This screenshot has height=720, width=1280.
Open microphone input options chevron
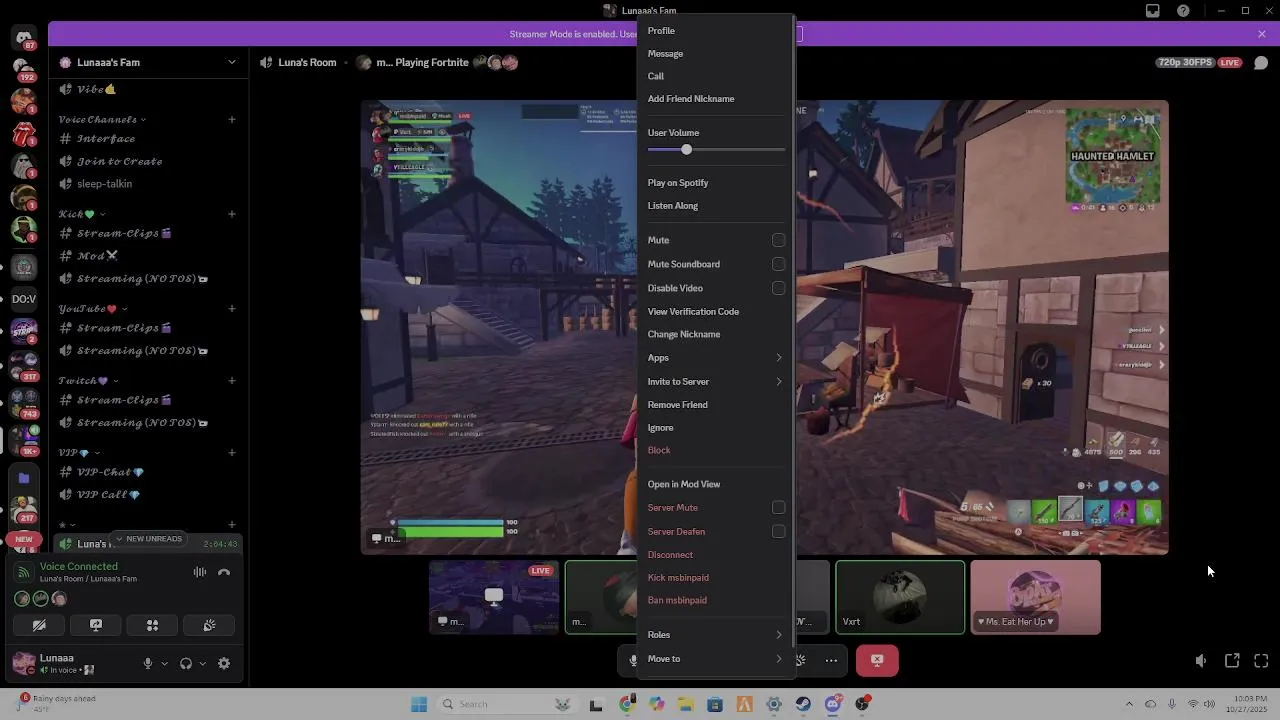(164, 663)
